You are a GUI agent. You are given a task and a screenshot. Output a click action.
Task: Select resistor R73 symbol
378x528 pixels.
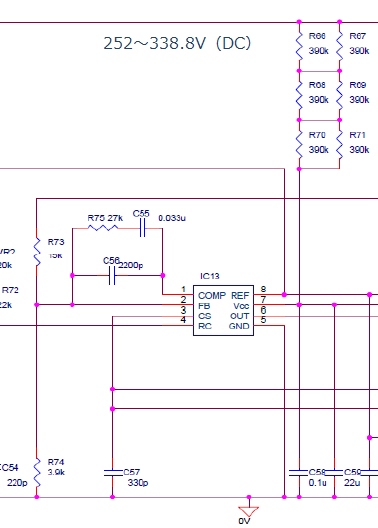click(37, 252)
